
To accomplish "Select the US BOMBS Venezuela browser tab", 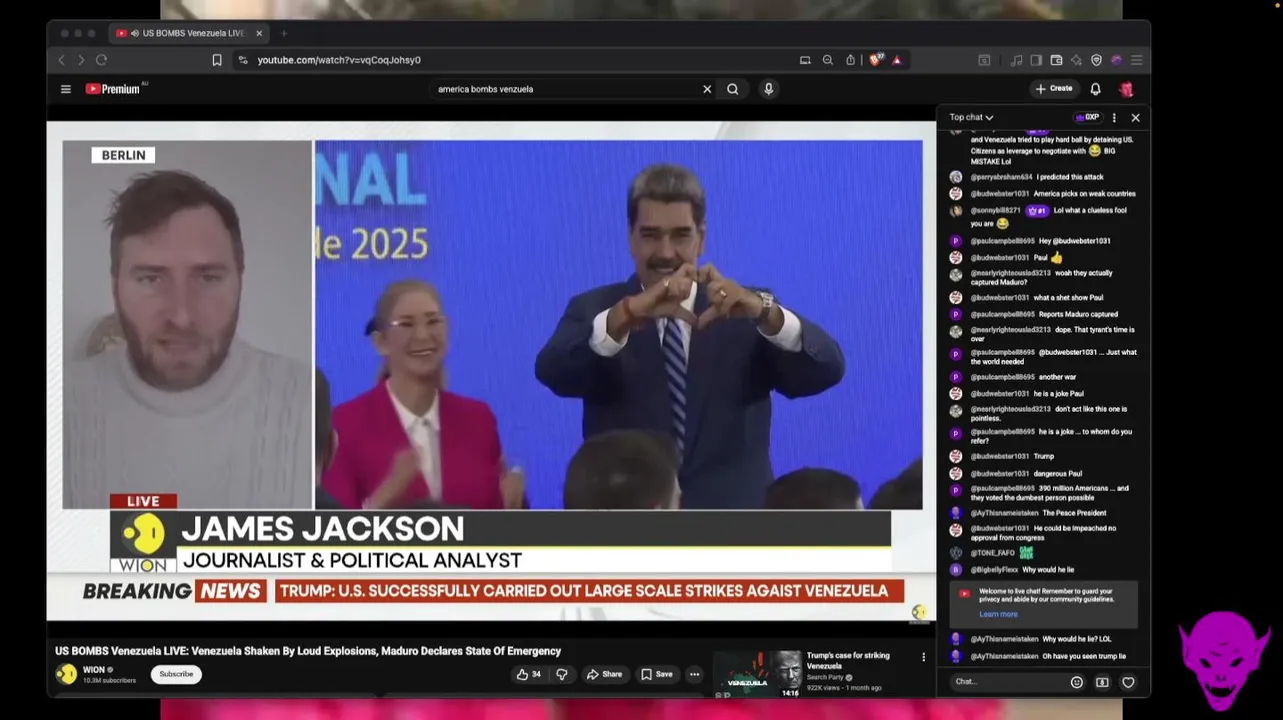I will [188, 33].
